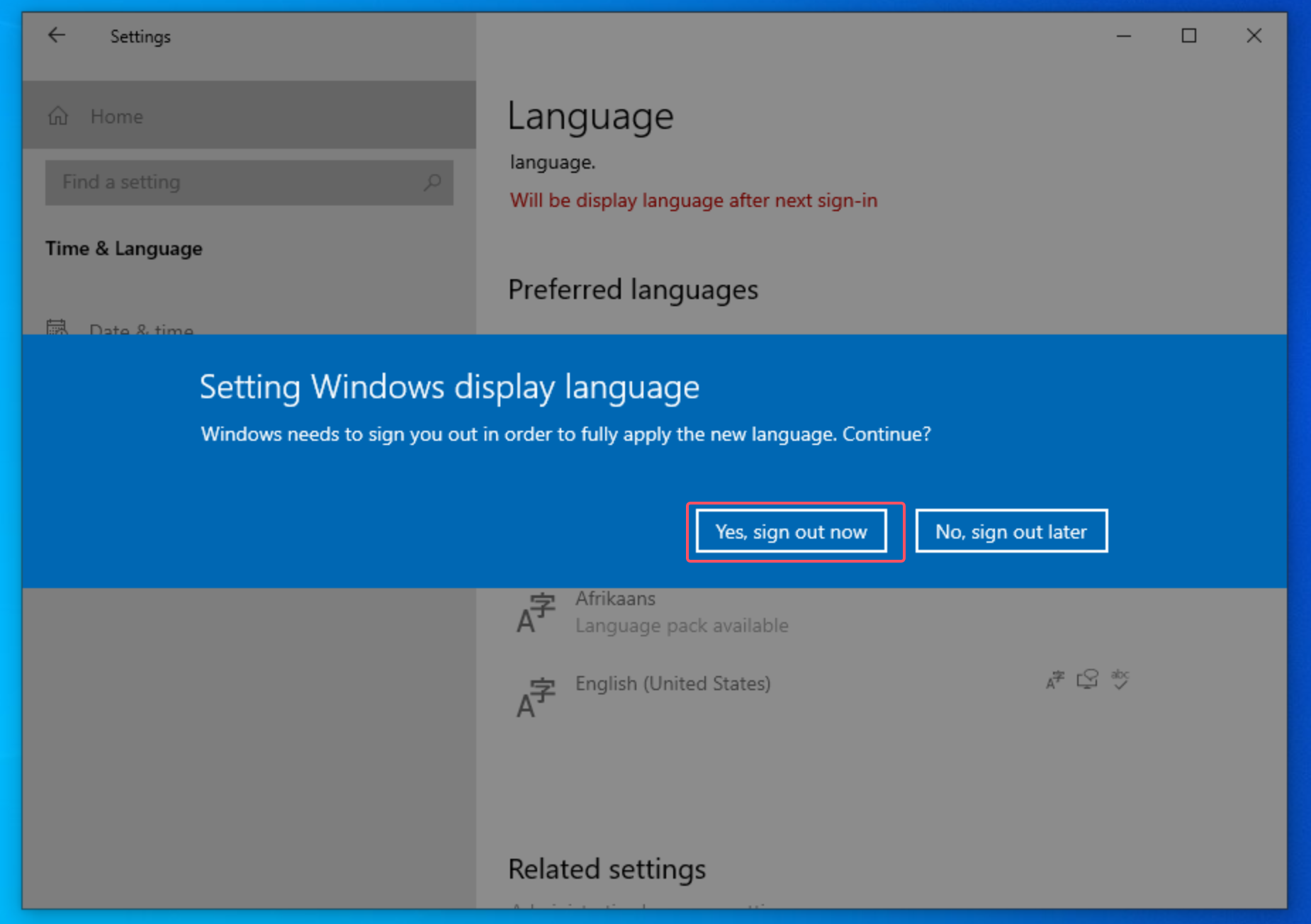Choose No, sign out later
1311x924 pixels.
[1011, 531]
